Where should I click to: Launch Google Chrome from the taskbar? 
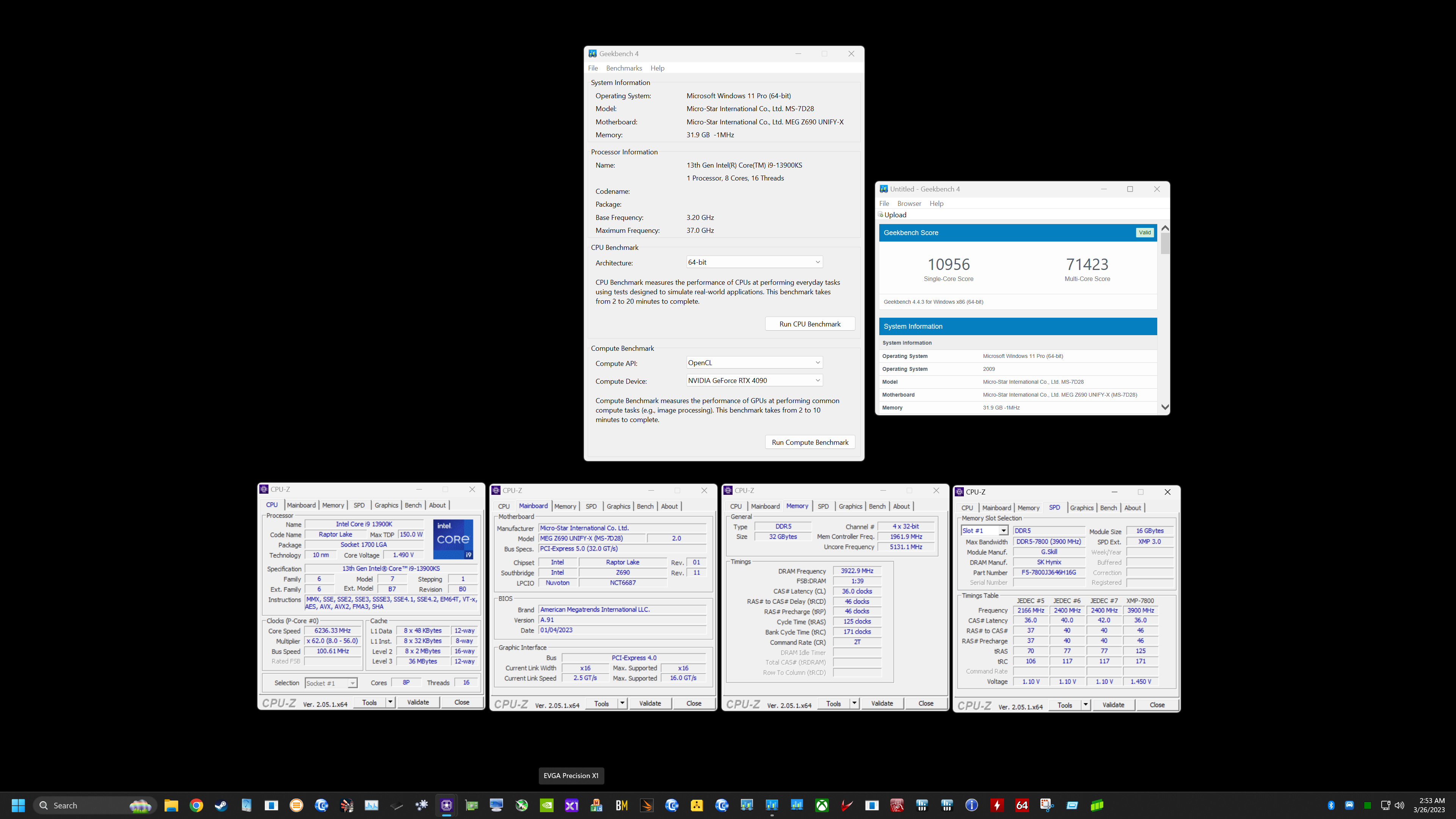[196, 805]
